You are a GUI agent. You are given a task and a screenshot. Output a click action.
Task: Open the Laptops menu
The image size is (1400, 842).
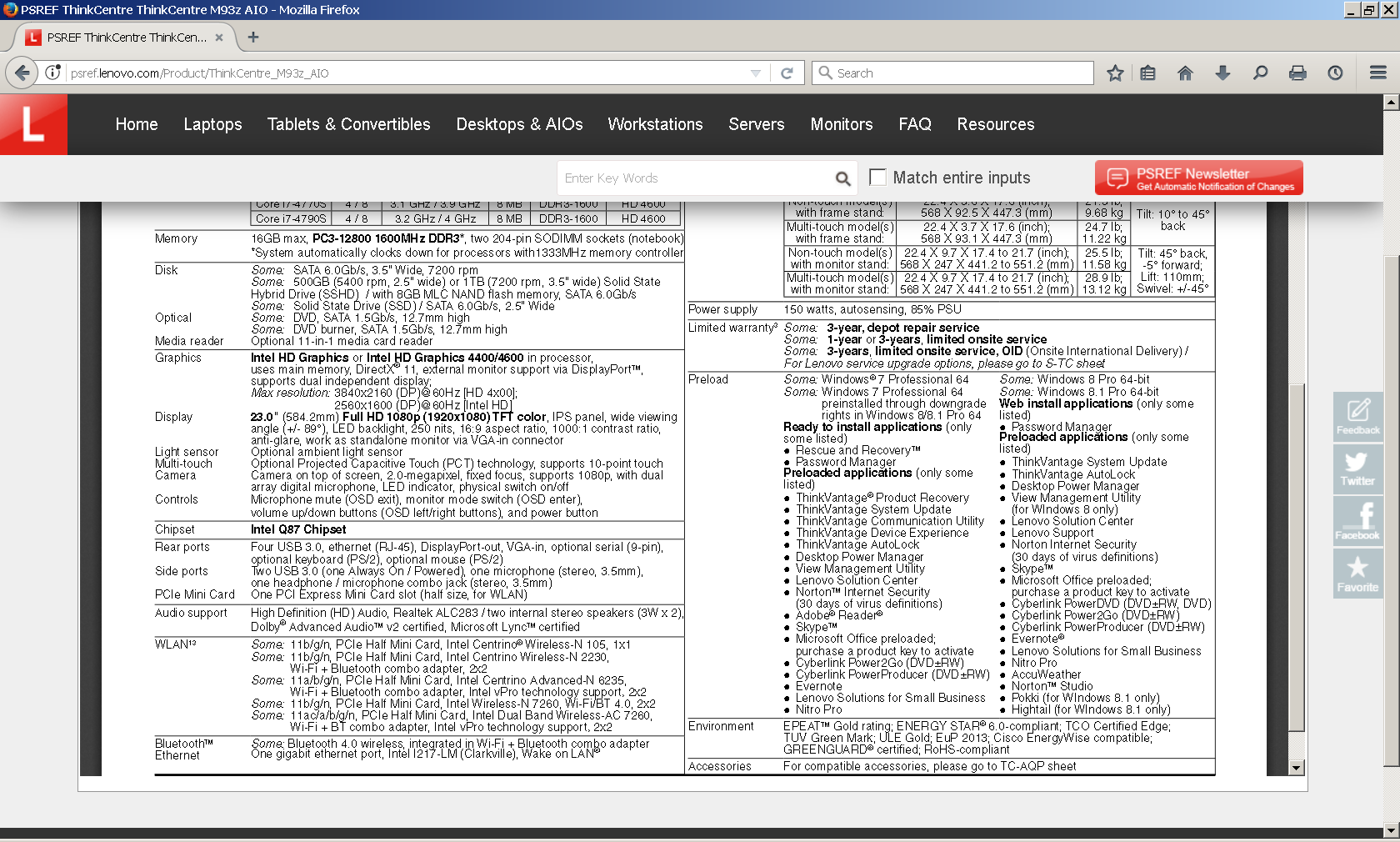coord(212,124)
